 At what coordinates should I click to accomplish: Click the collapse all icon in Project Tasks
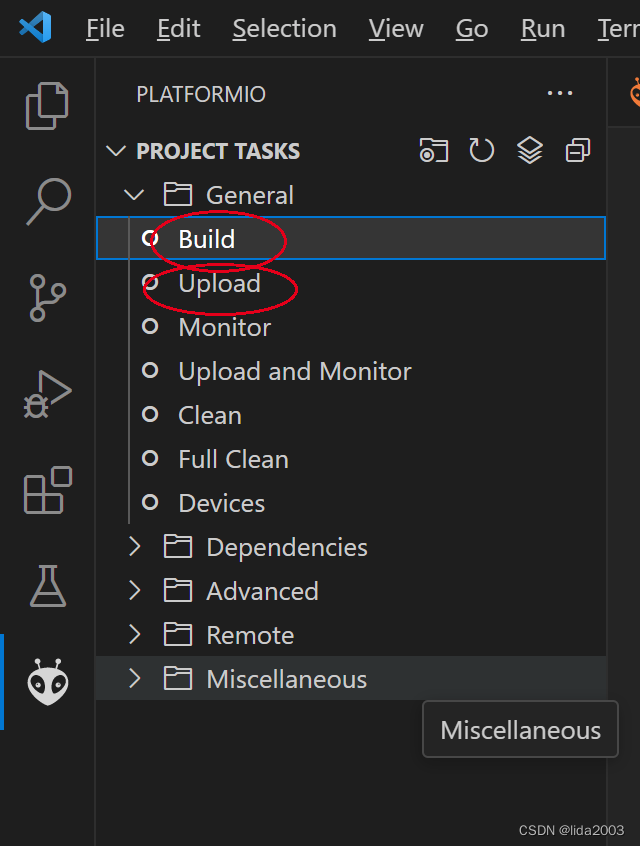tap(578, 151)
